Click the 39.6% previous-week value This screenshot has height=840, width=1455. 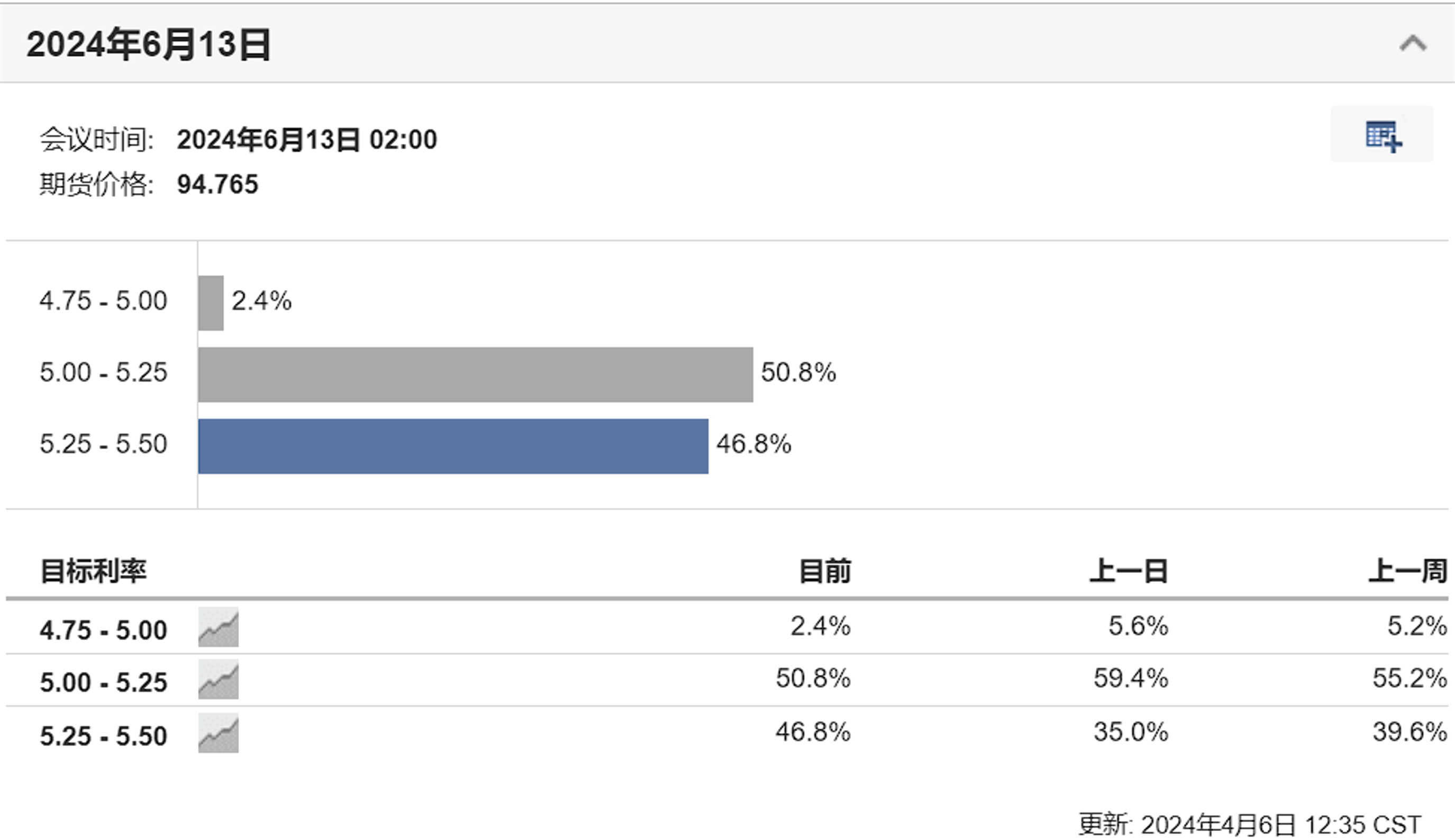(x=1410, y=732)
